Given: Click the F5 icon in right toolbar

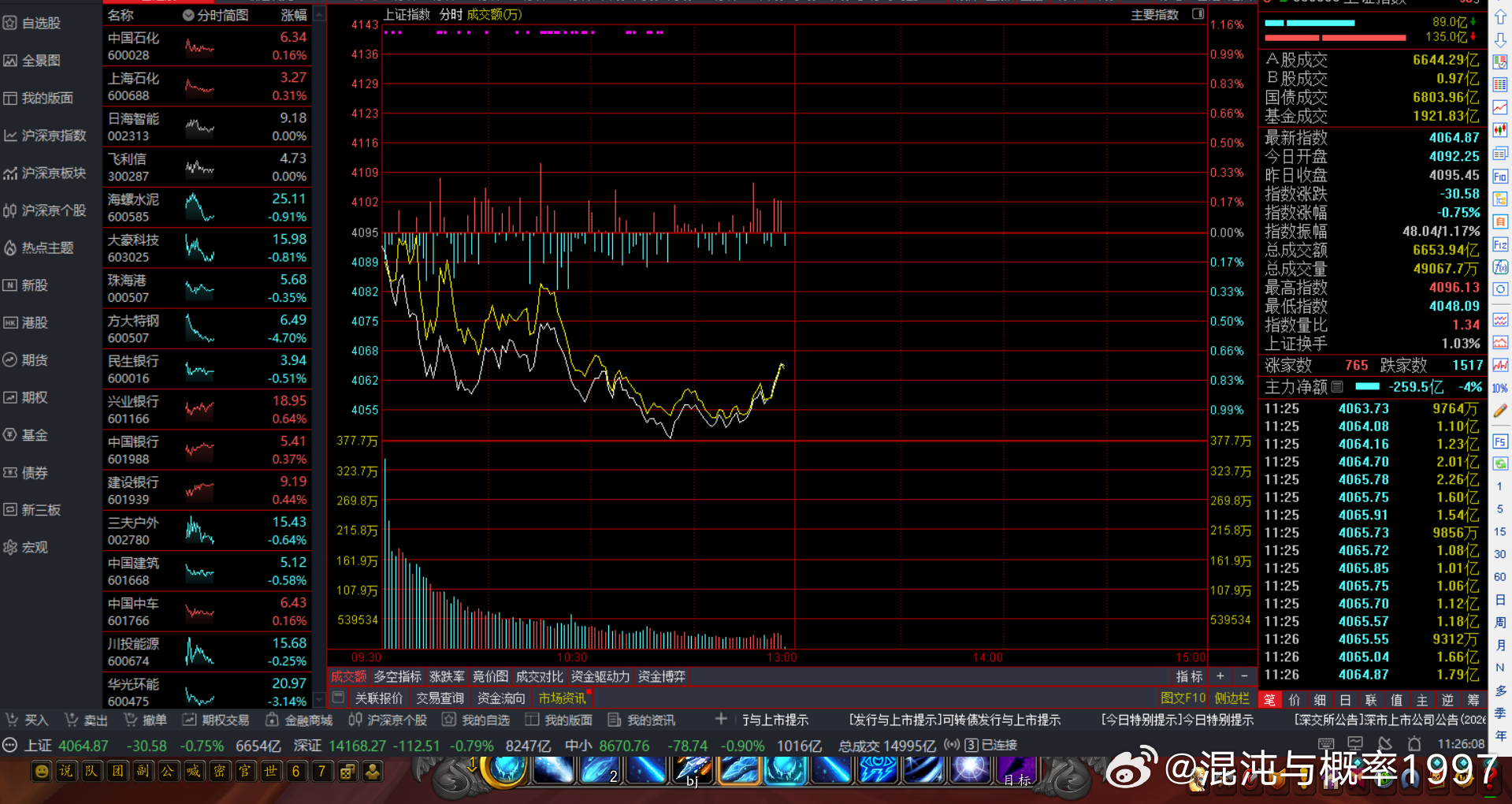Looking at the screenshot, I should click(x=1500, y=441).
